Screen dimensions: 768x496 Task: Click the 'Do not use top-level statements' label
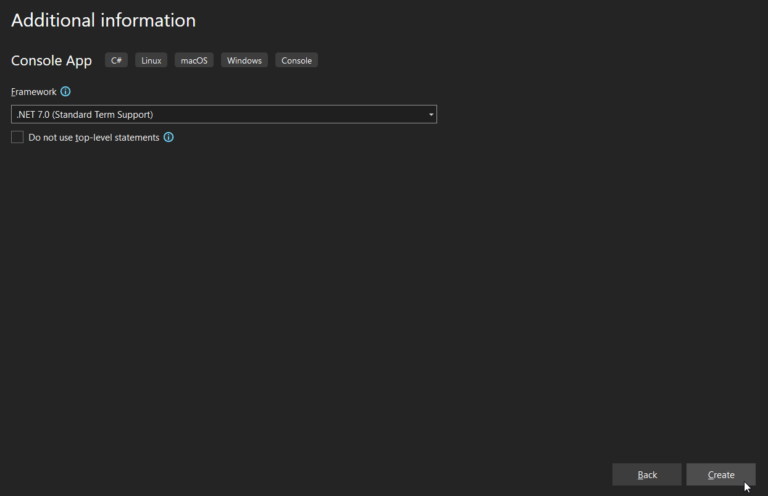pyautogui.click(x=93, y=137)
